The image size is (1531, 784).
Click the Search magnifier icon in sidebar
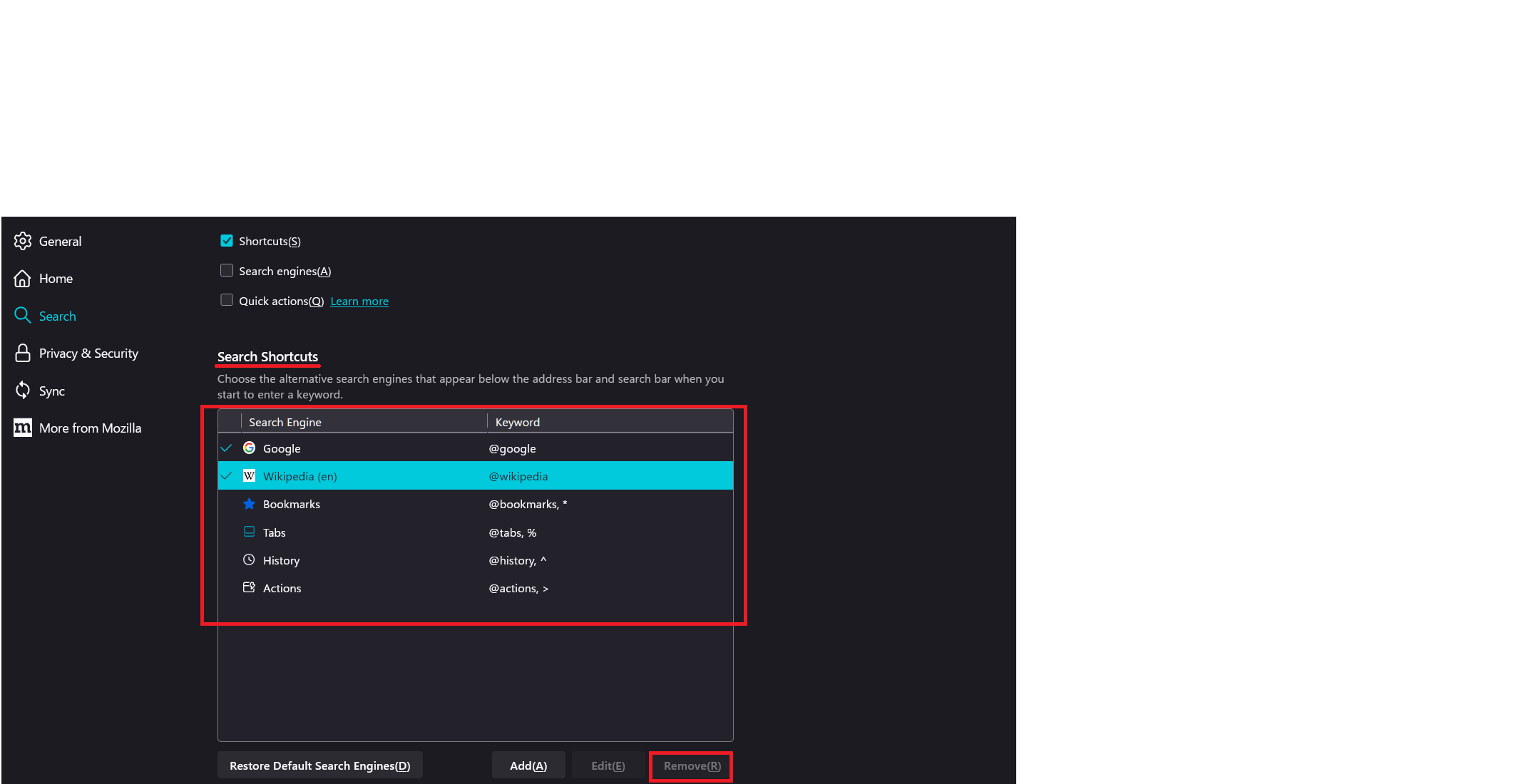tap(23, 316)
